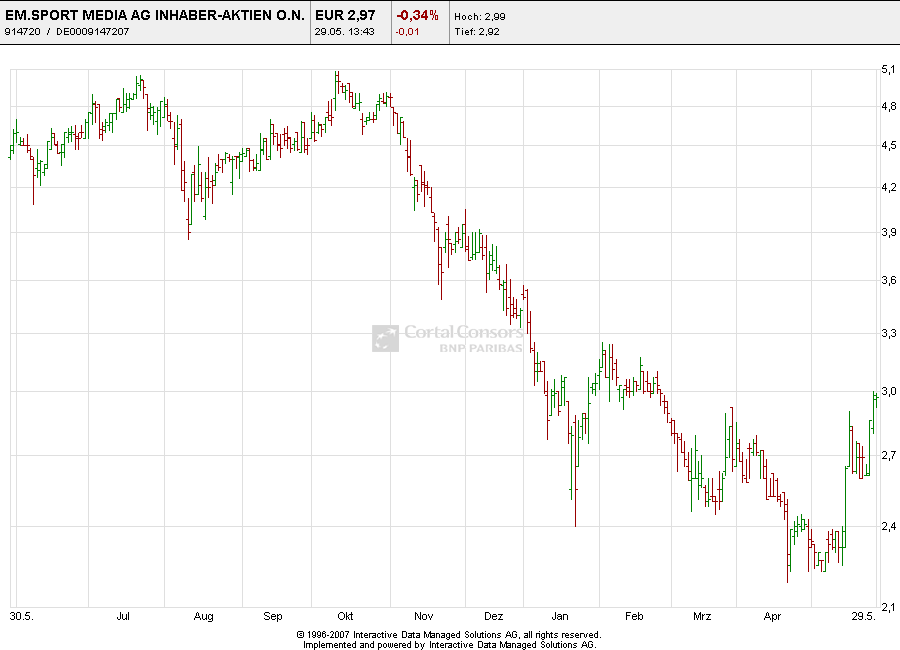Click the 3,3 price axis label
This screenshot has width=900, height=650.
coord(888,333)
